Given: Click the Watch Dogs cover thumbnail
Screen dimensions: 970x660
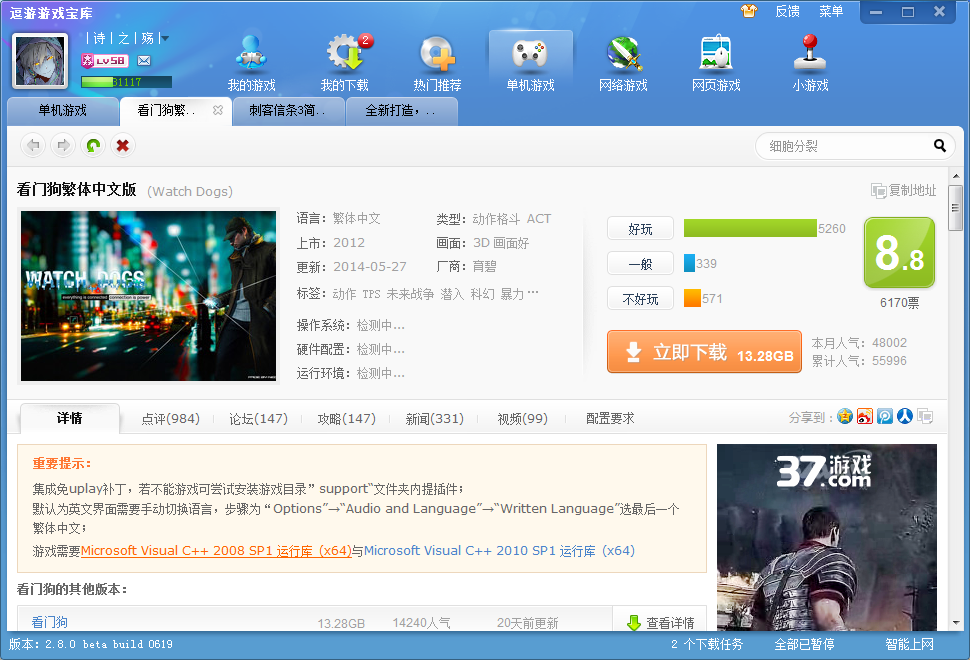Looking at the screenshot, I should [148, 296].
